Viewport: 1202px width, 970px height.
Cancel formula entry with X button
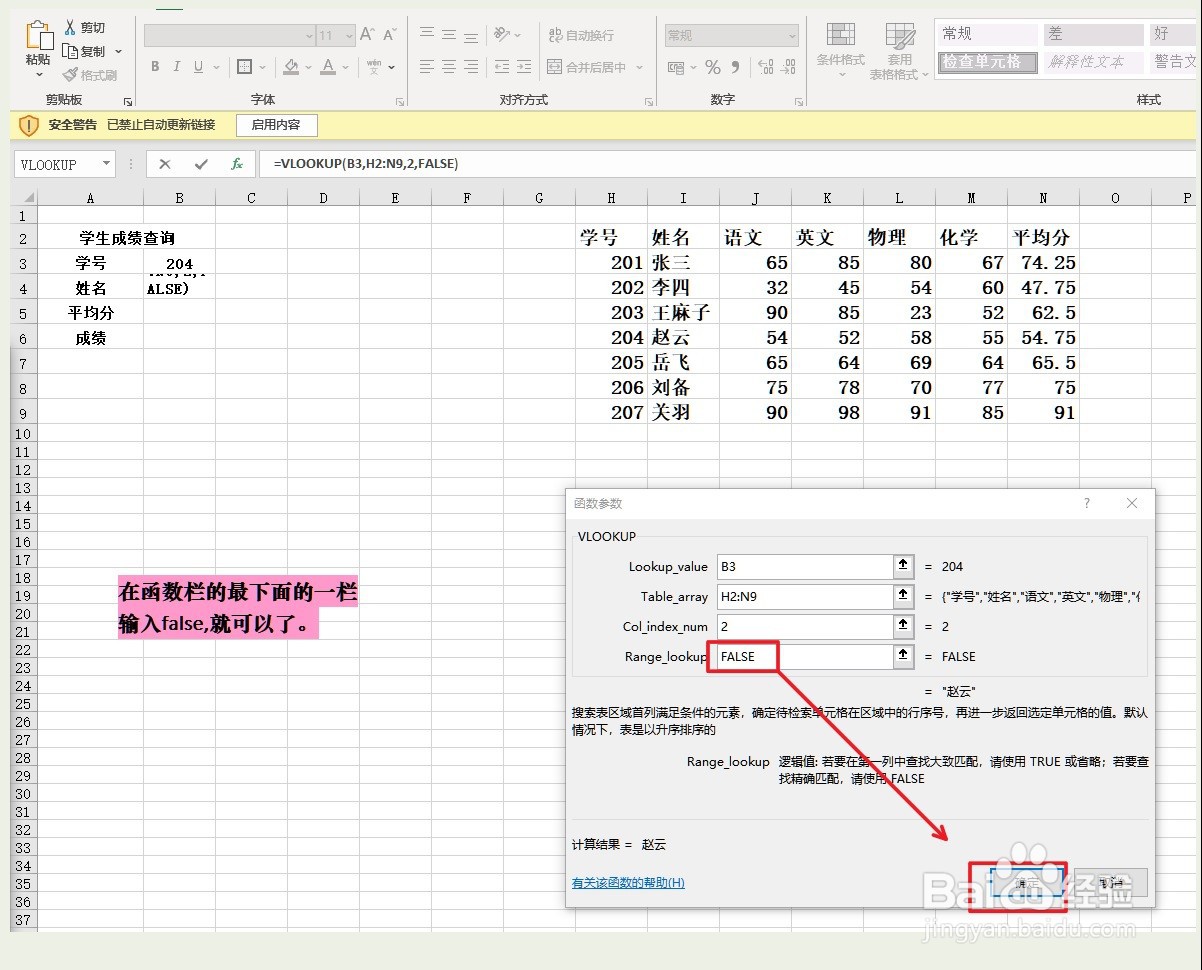165,164
